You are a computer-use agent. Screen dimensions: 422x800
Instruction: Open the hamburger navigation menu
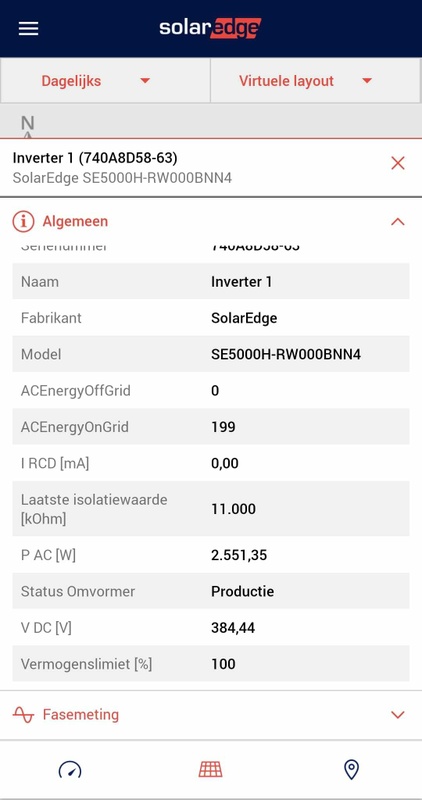coord(29,29)
